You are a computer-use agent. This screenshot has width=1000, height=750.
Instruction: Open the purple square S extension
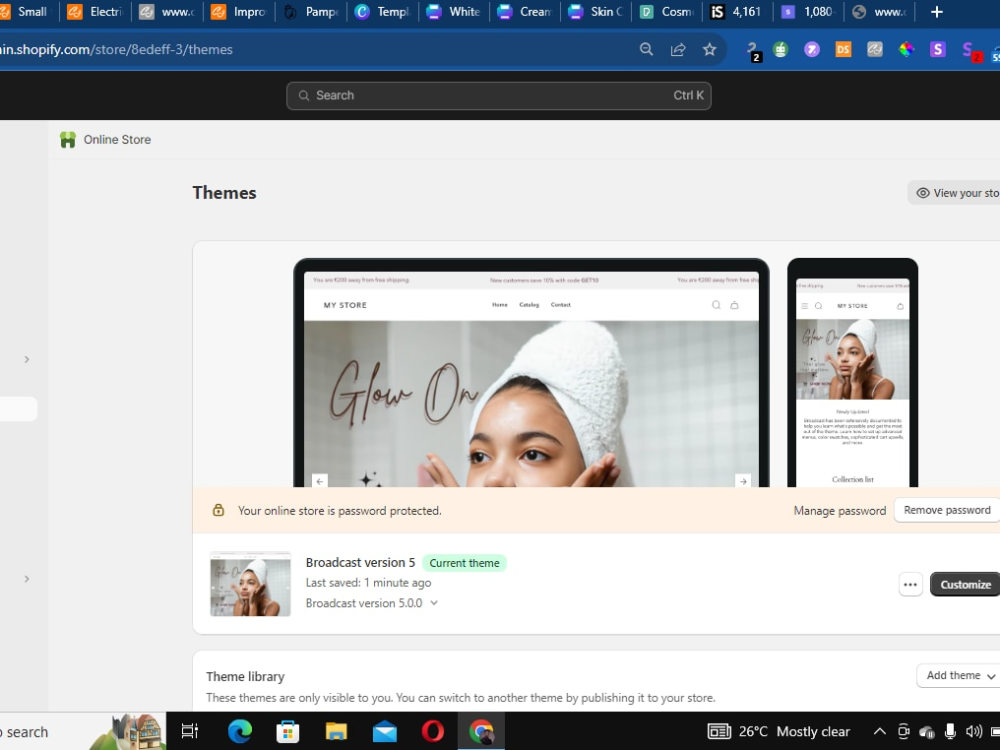click(x=938, y=49)
